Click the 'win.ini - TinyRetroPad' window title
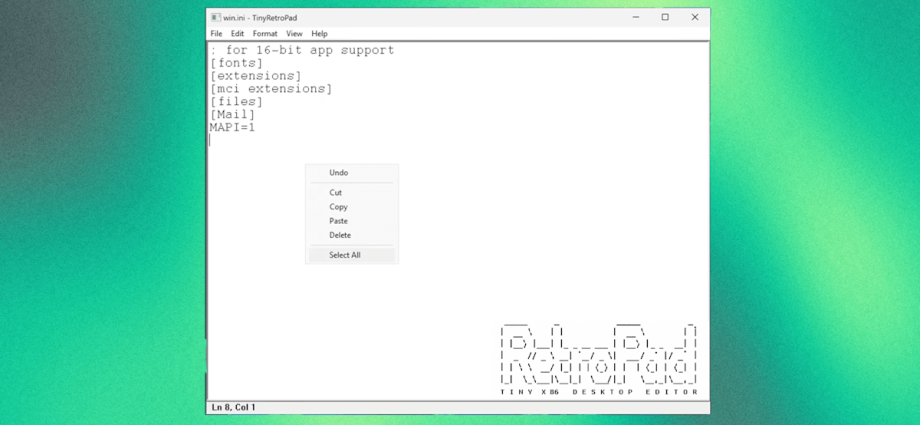Viewport: 920px width, 425px height. click(260, 18)
